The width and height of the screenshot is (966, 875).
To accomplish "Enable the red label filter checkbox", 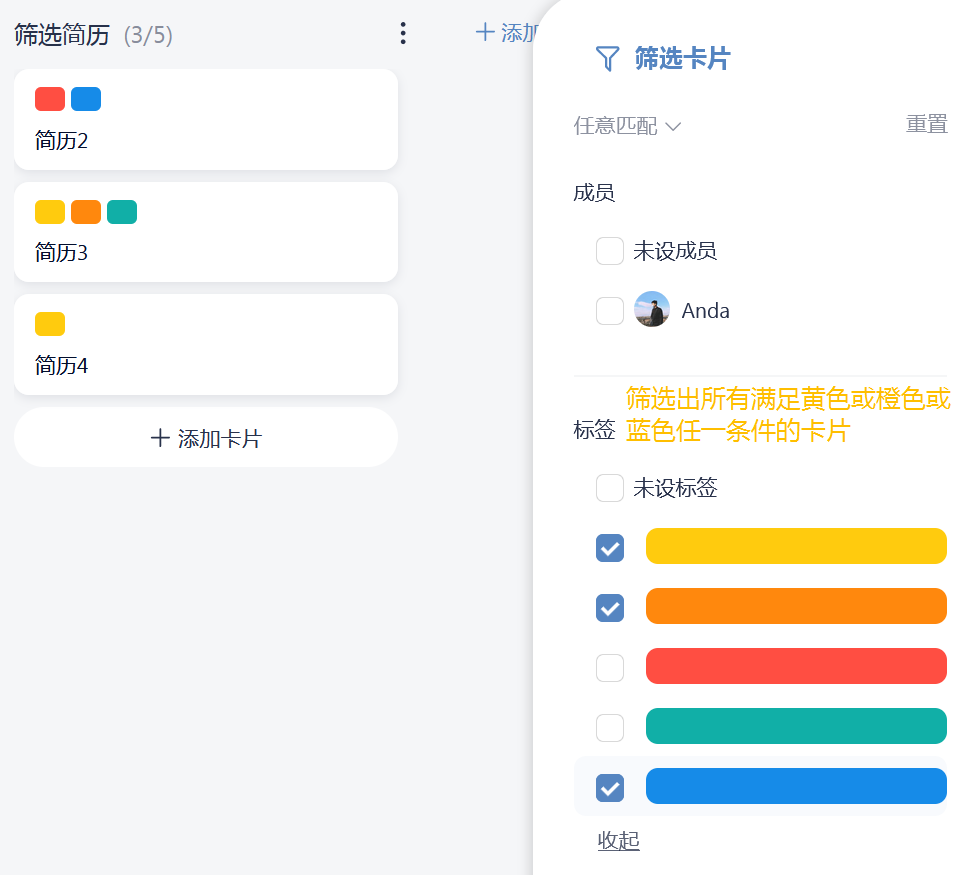I will pyautogui.click(x=610, y=668).
